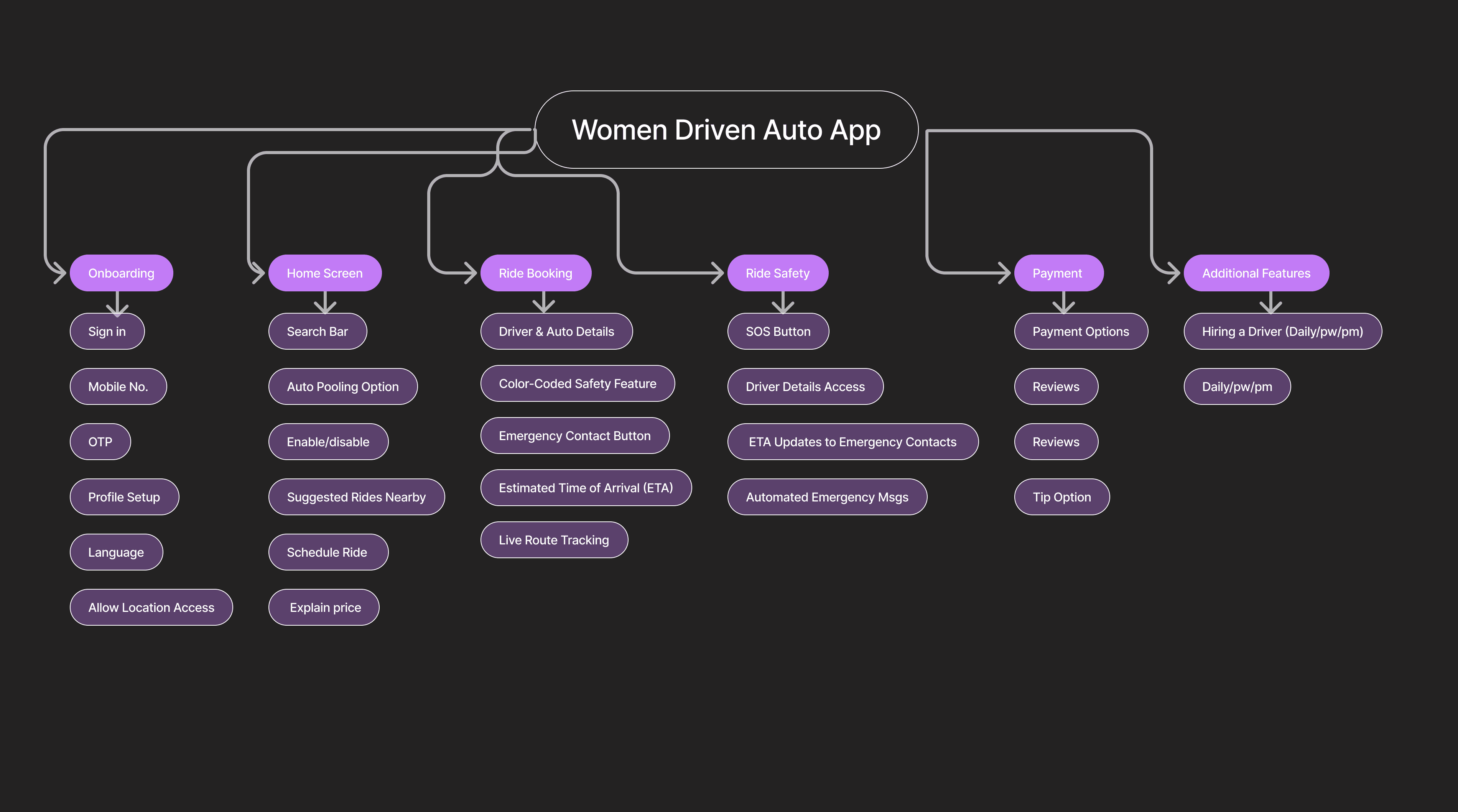The height and width of the screenshot is (812, 1458).
Task: Select the Auto Pooling Option node
Action: pos(342,386)
